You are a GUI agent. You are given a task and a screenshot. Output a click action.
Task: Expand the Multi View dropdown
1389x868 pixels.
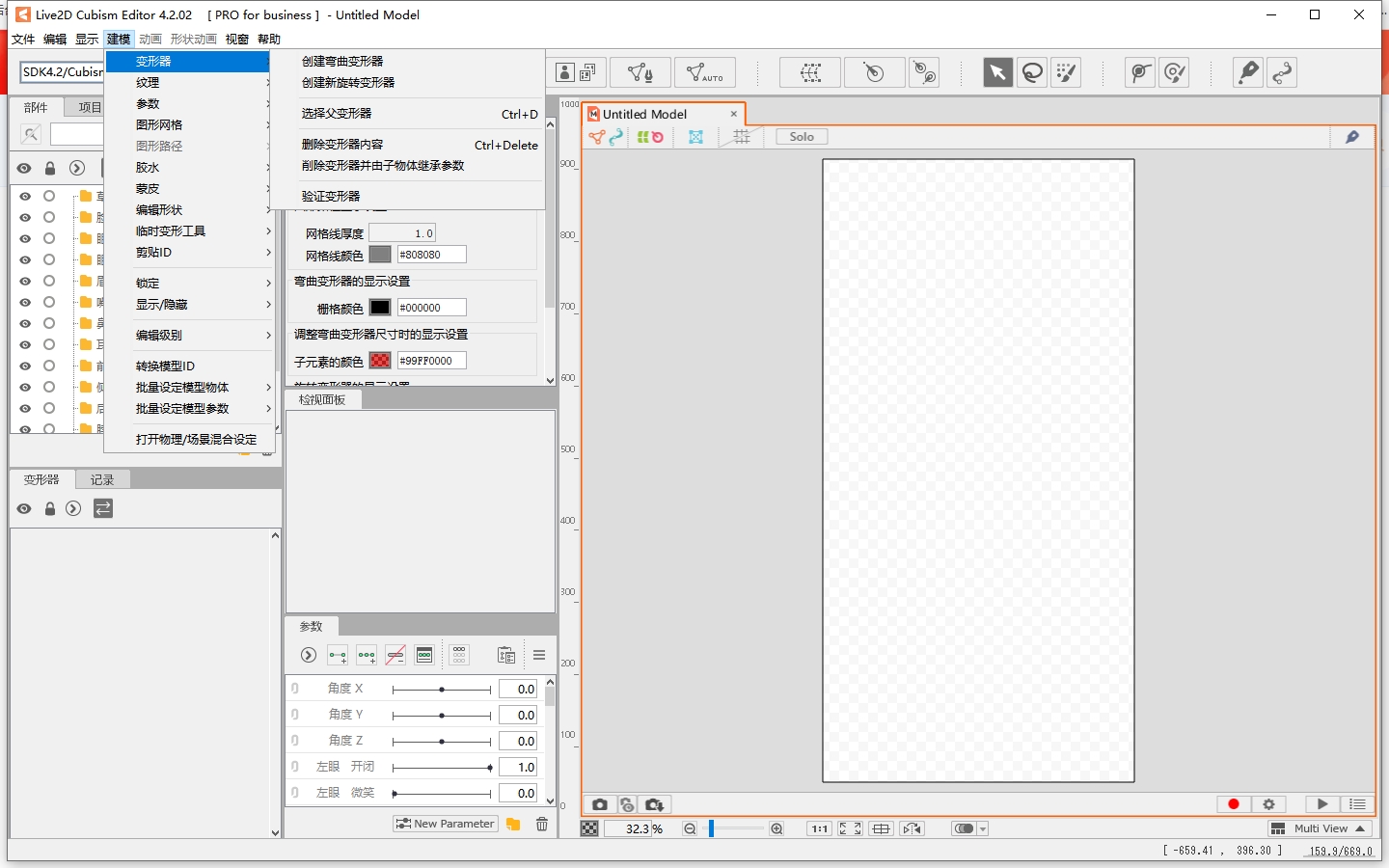[1320, 828]
